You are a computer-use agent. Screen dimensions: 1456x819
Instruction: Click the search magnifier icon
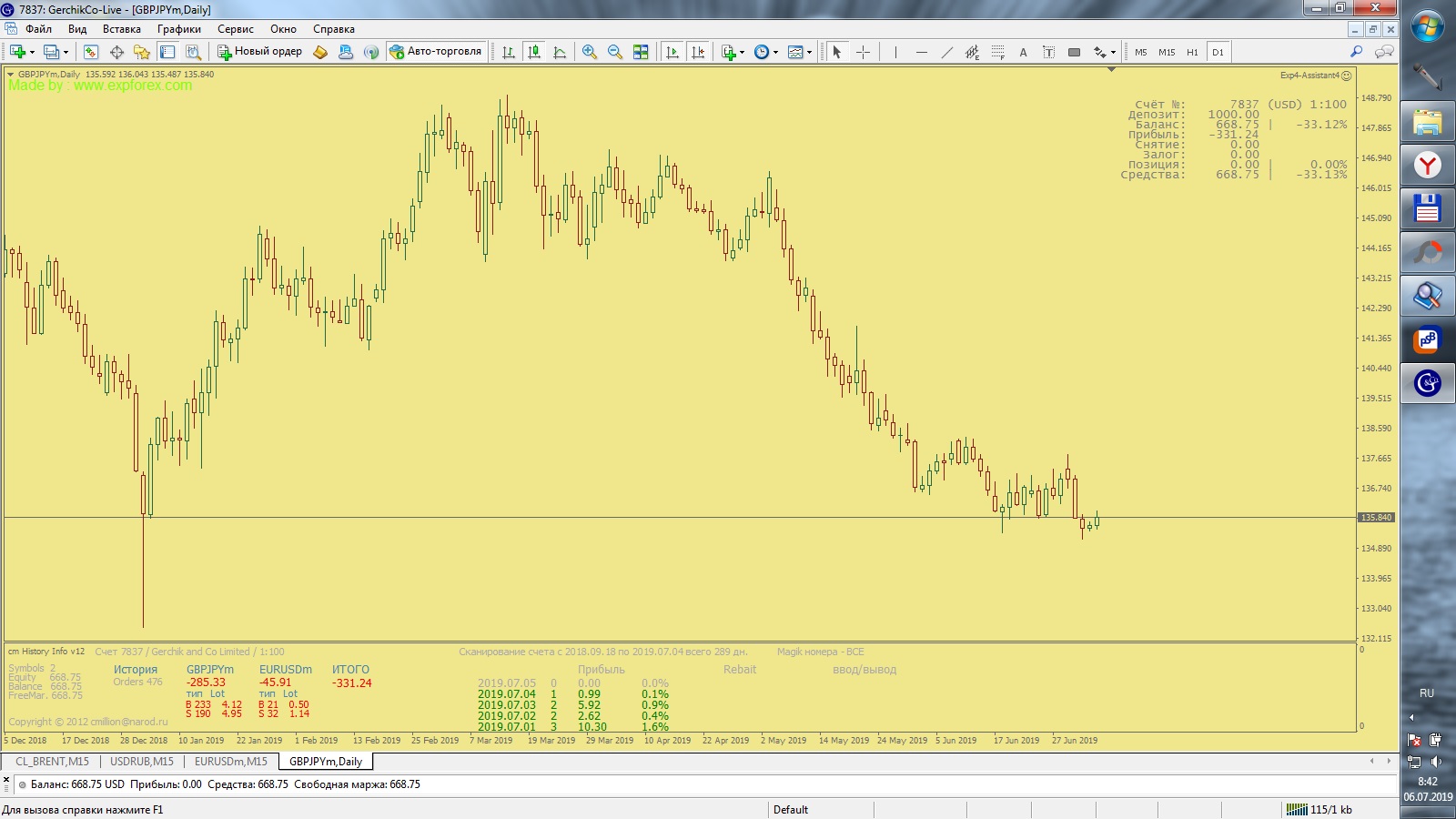tap(1356, 52)
